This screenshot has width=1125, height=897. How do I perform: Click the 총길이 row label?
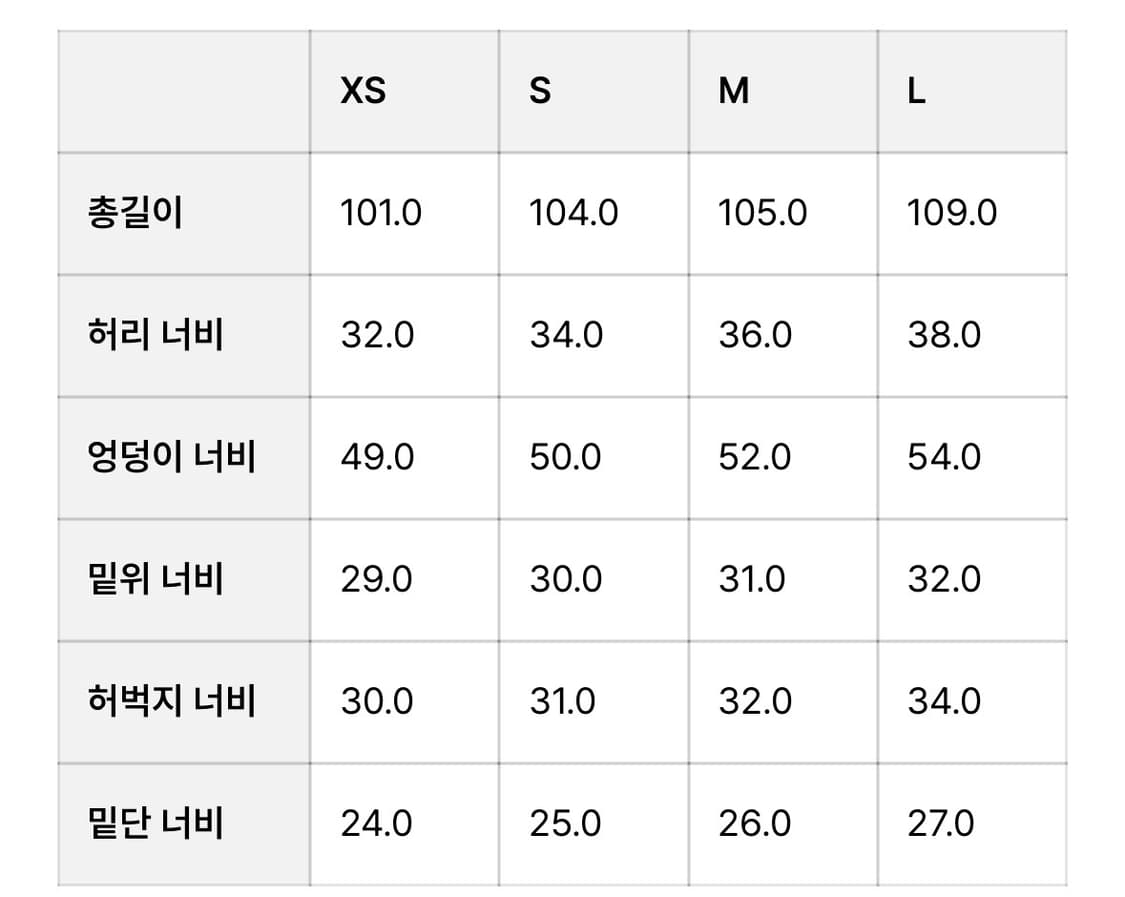(x=135, y=214)
